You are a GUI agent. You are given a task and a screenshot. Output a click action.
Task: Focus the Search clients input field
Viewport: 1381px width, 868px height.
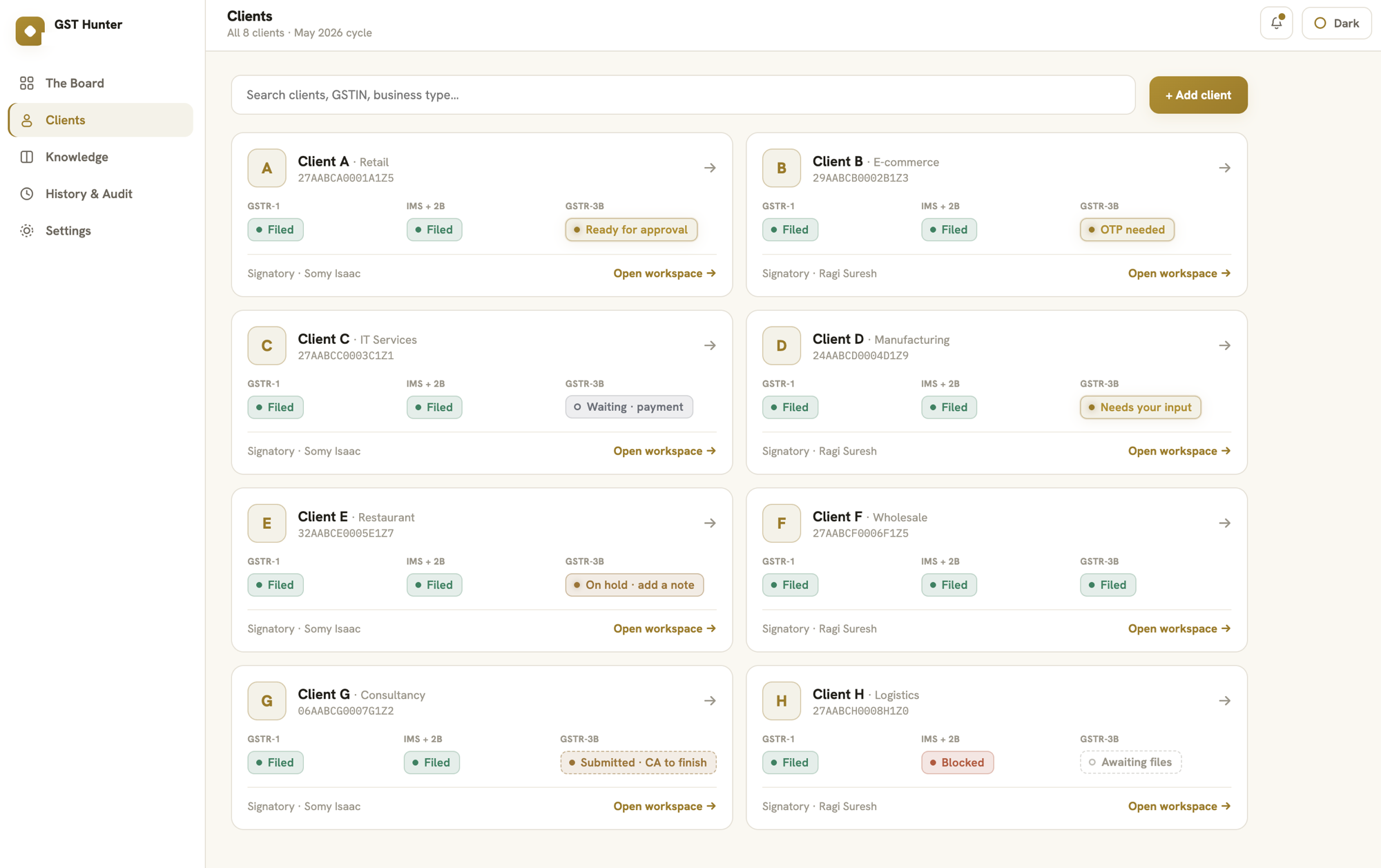tap(683, 95)
